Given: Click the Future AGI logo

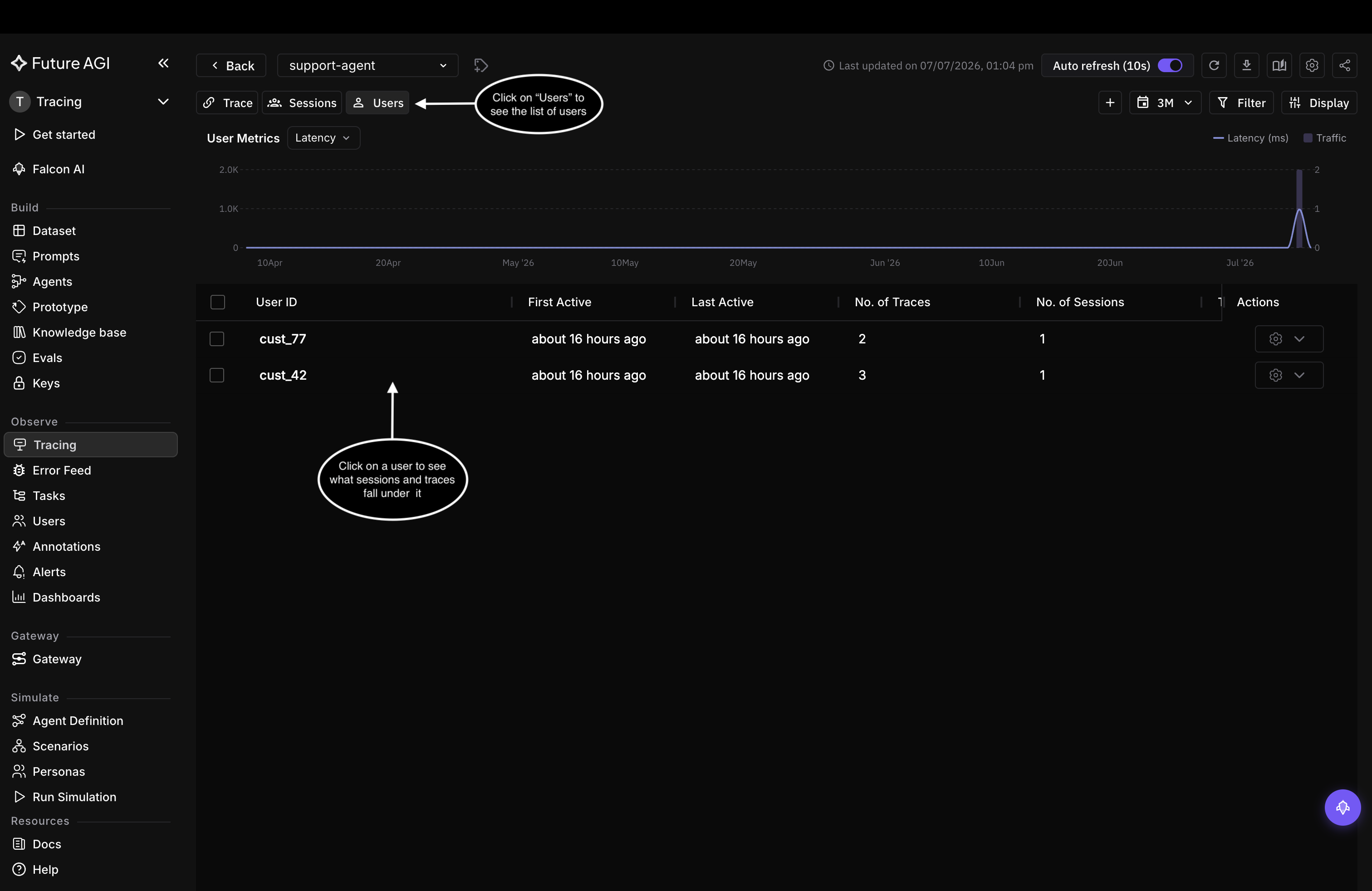Looking at the screenshot, I should pos(60,63).
